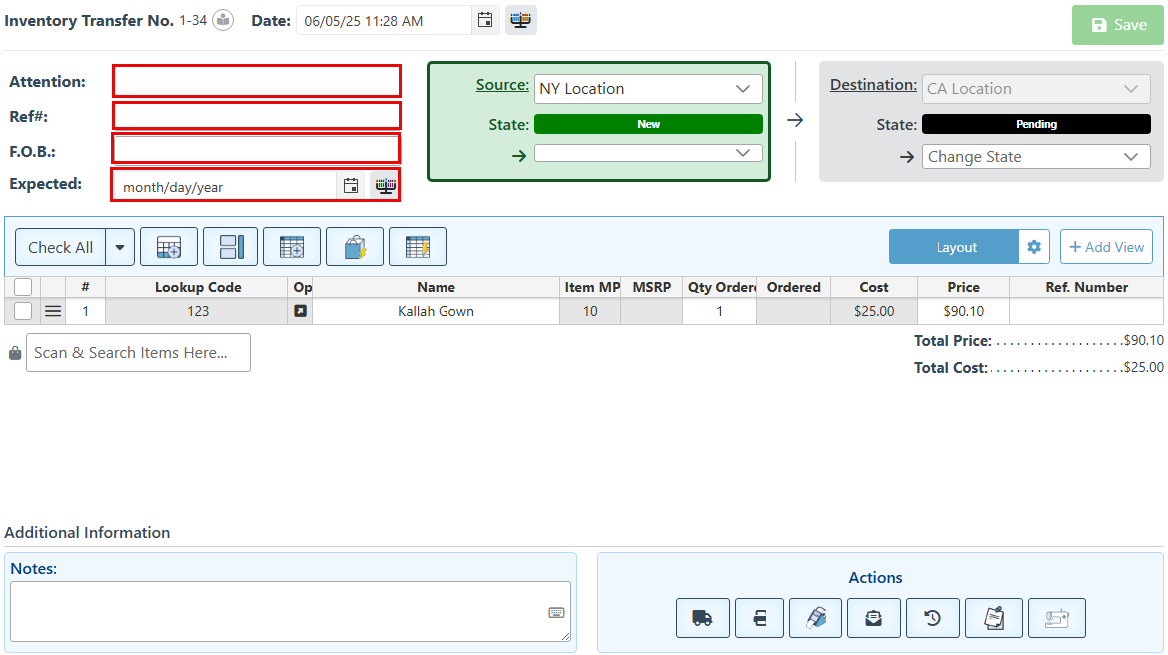Open the Change State dropdown

1035,157
